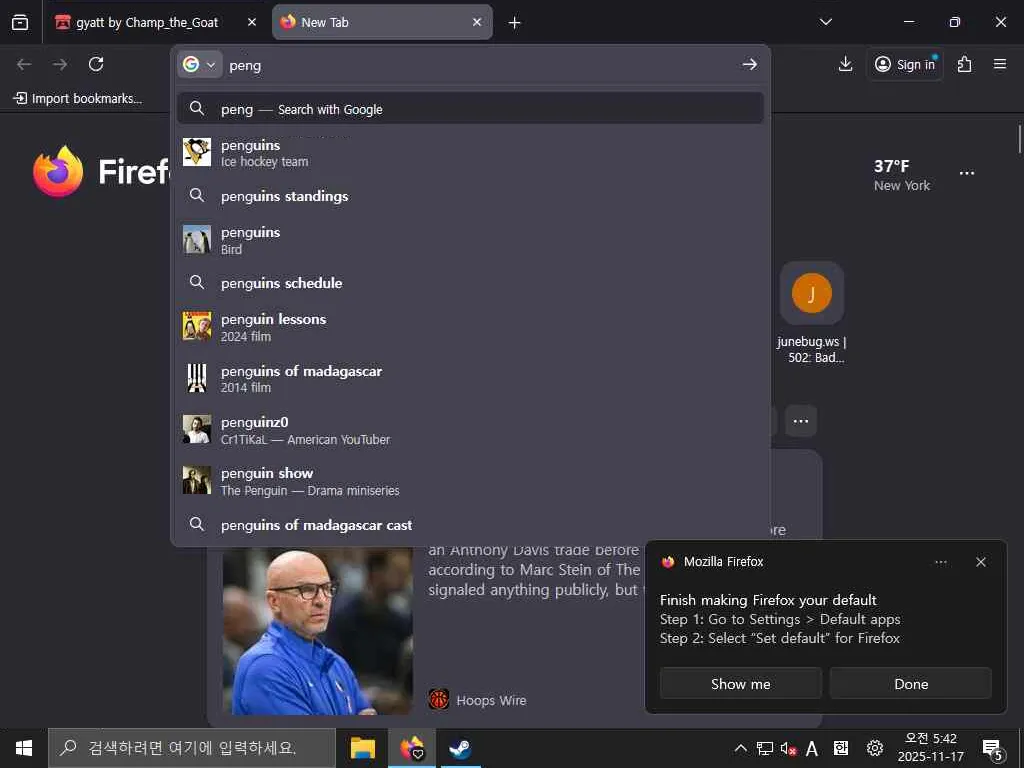Image resolution: width=1024 pixels, height=768 pixels.
Task: Click the penguinz0 portrait thumbnail
Action: (x=197, y=429)
